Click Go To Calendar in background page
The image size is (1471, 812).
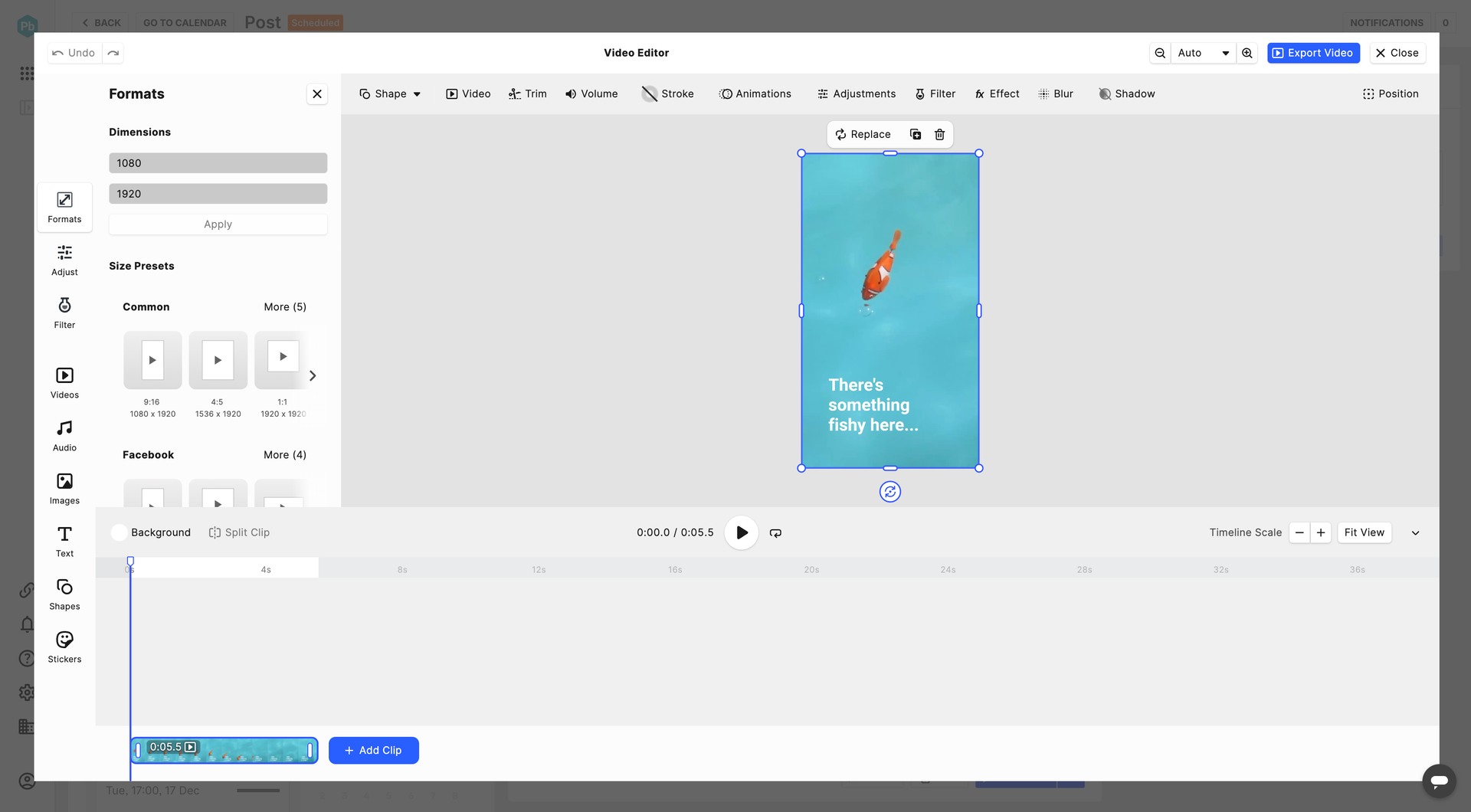(185, 23)
